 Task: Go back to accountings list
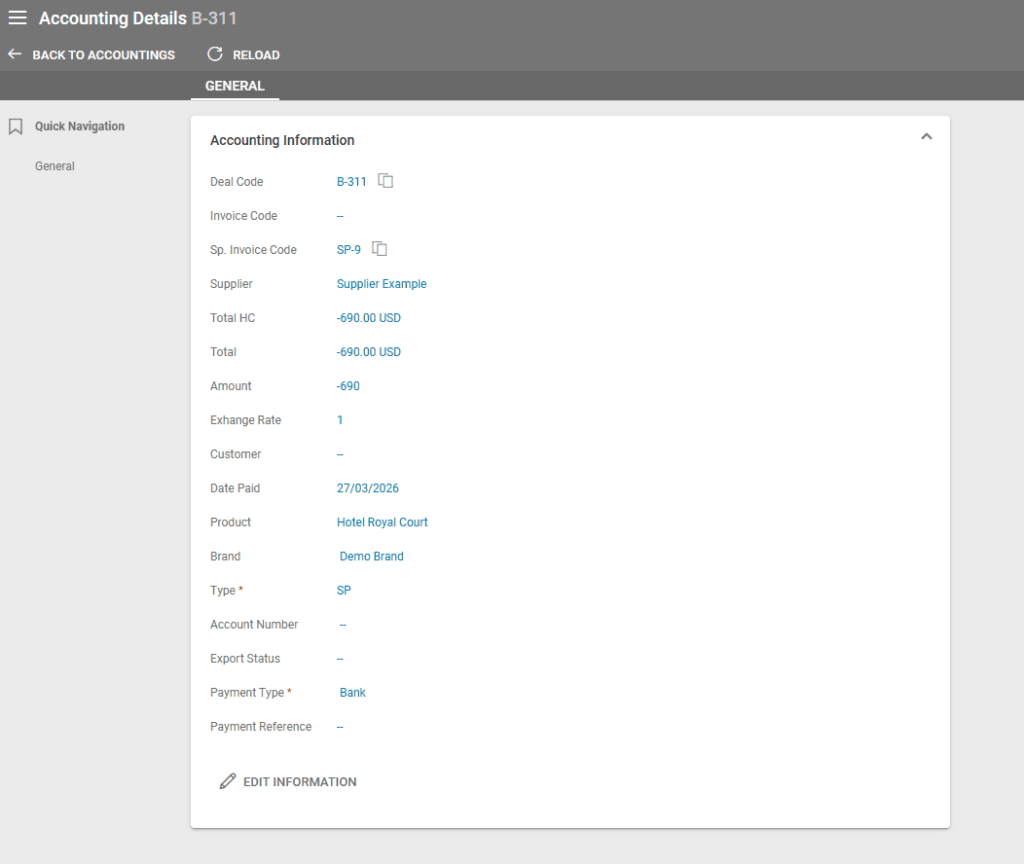click(x=103, y=55)
